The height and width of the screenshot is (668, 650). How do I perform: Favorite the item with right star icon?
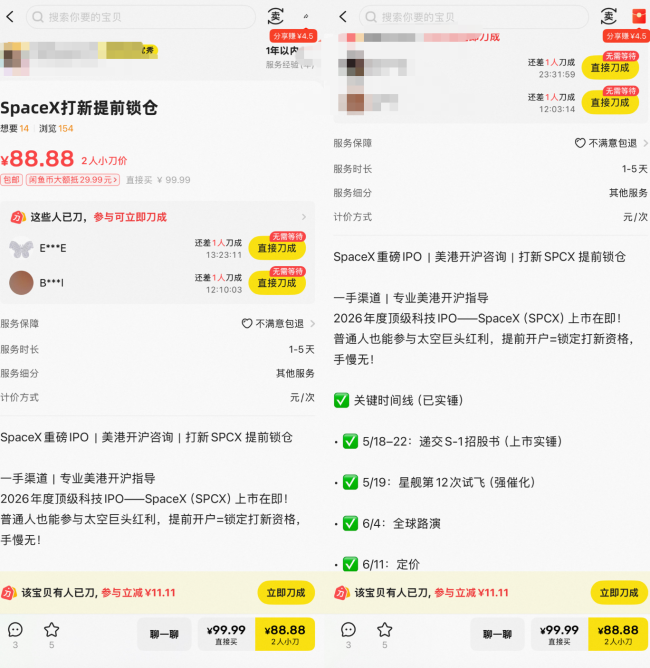click(x=385, y=630)
